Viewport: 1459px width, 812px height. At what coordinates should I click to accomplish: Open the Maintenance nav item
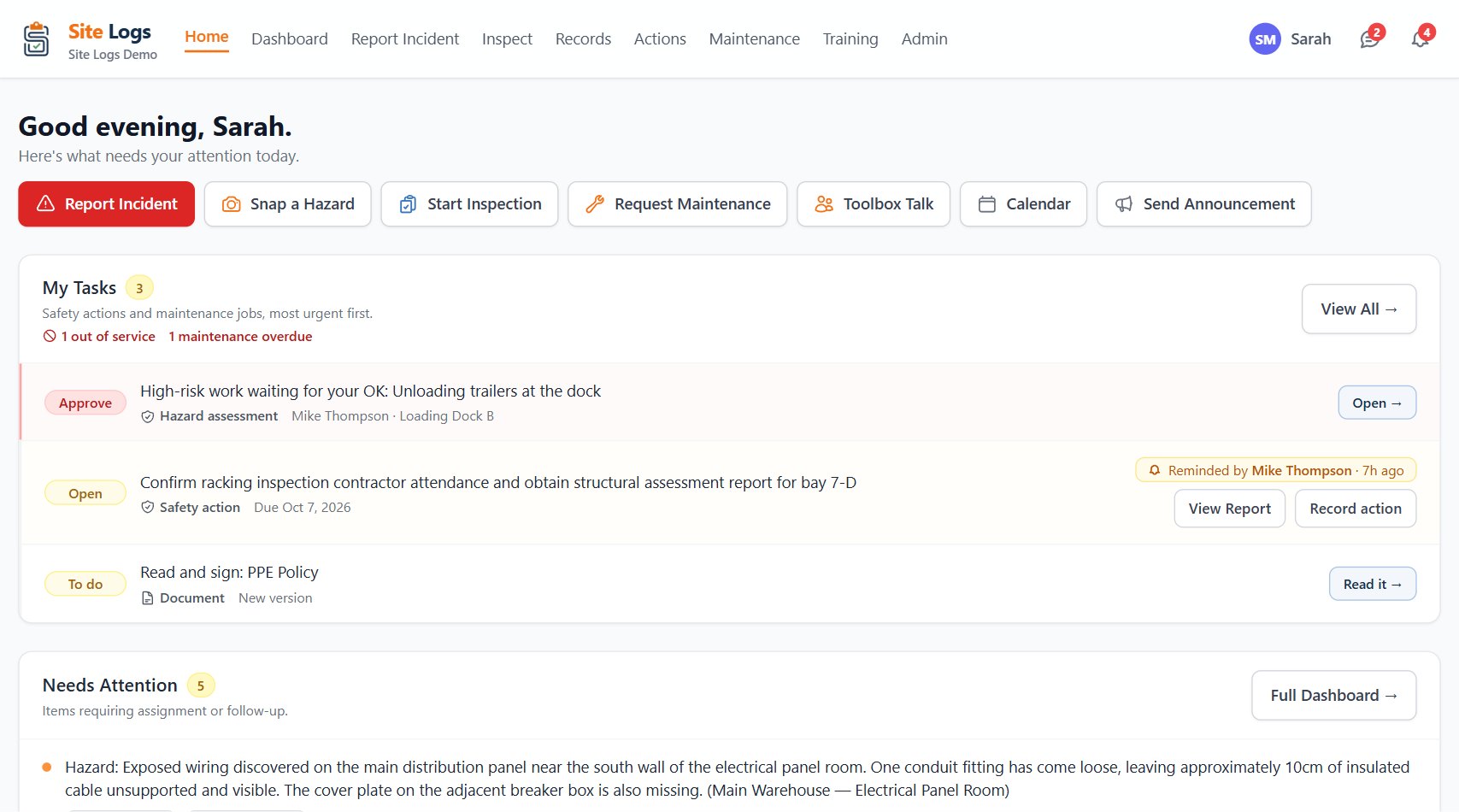[755, 38]
